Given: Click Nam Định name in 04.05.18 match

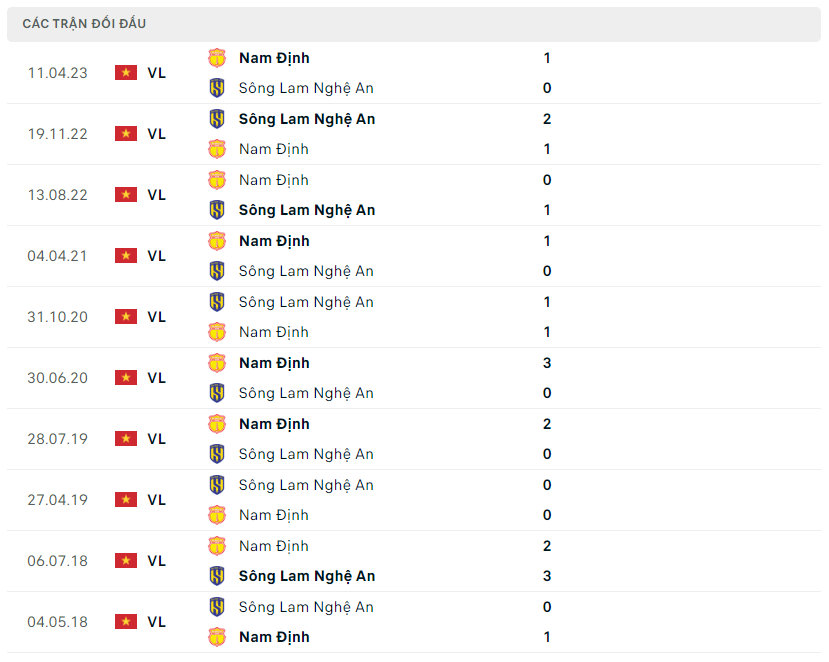Looking at the screenshot, I should tap(274, 637).
